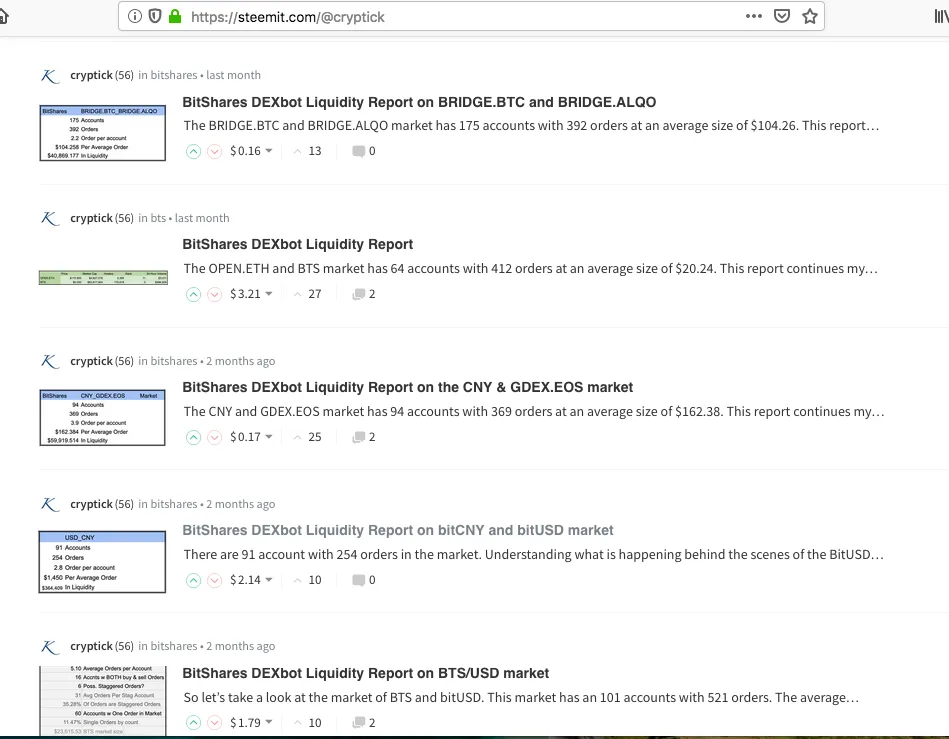Open cryptick avatar on the BTS/USD post
This screenshot has width=949, height=739.
(50, 647)
